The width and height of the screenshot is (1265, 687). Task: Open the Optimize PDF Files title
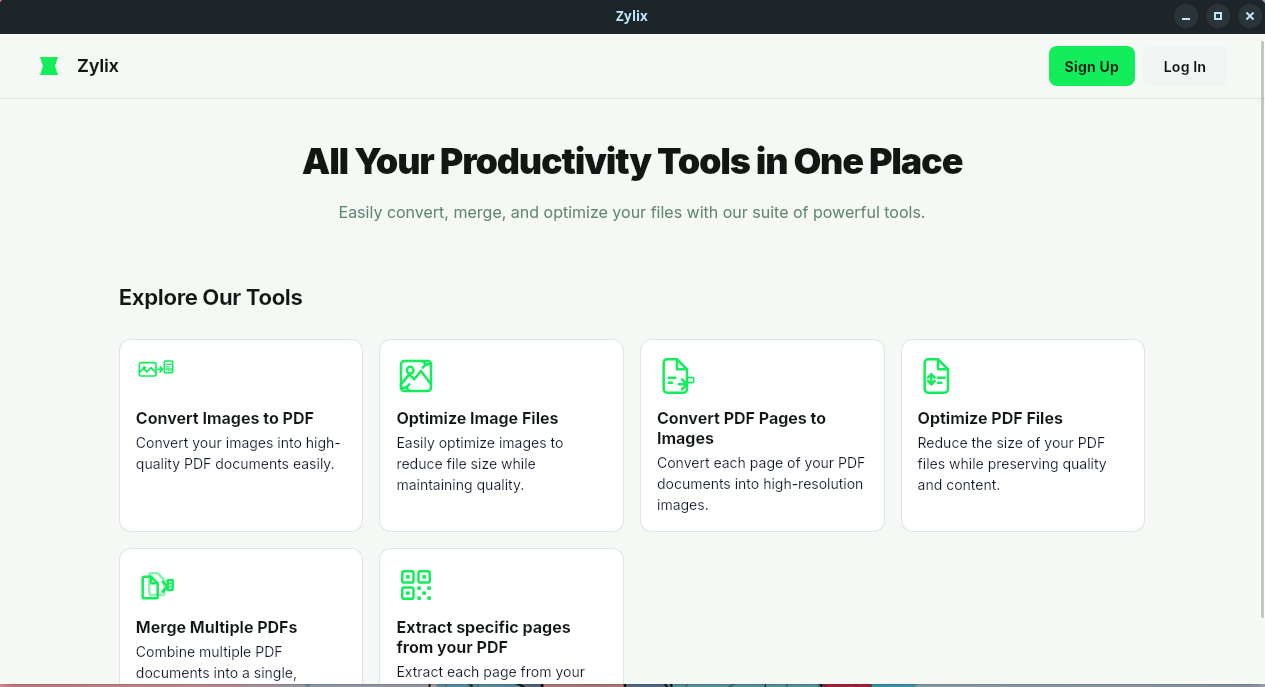coord(990,418)
